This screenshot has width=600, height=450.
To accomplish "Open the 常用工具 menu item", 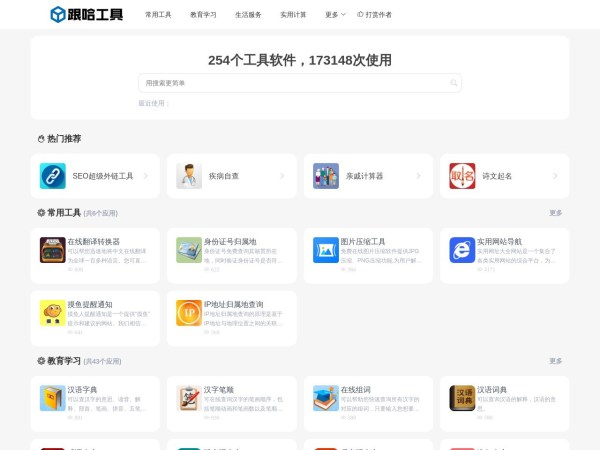I will coord(158,15).
